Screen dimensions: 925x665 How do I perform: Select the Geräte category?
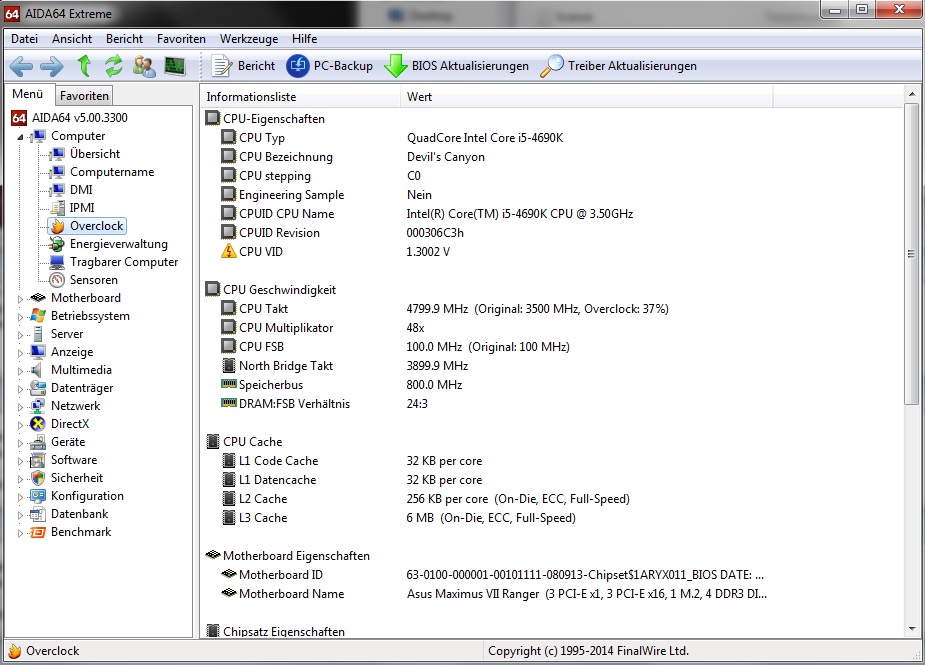point(58,442)
